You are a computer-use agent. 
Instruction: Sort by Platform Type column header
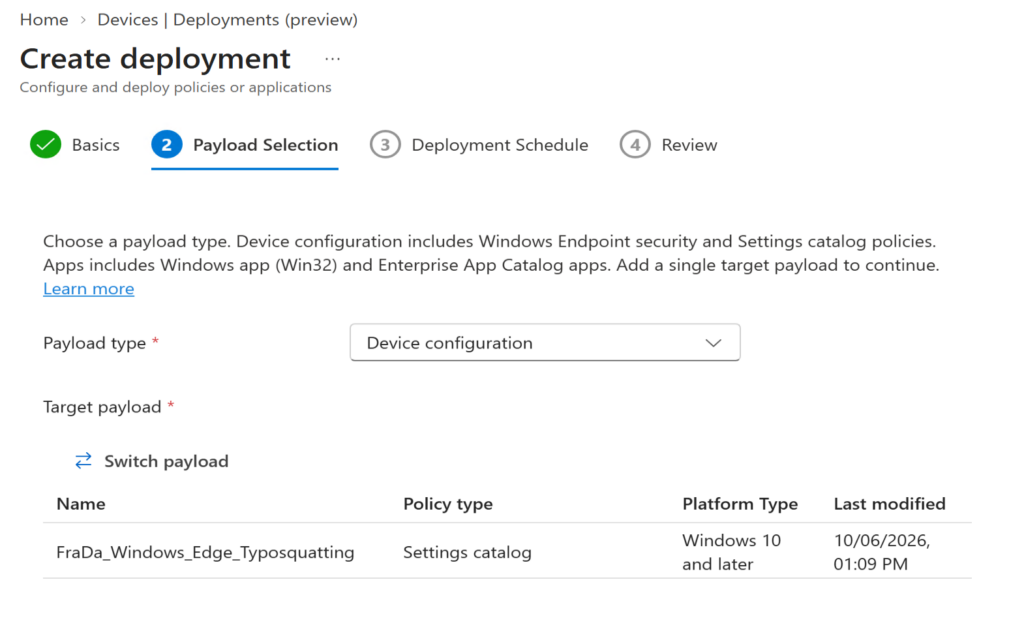click(x=740, y=504)
